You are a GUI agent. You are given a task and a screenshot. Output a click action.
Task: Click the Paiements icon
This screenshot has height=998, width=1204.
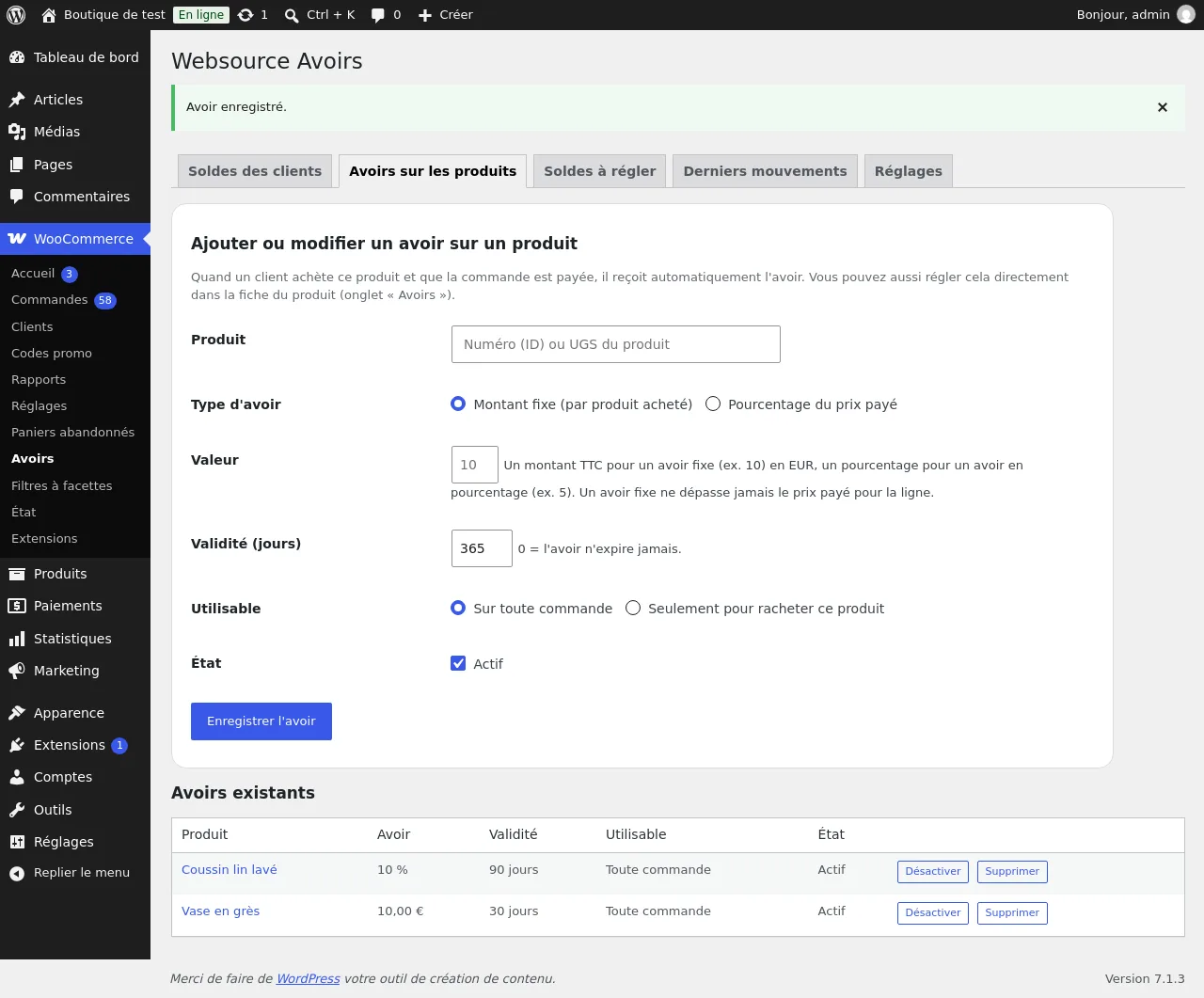pyautogui.click(x=17, y=606)
